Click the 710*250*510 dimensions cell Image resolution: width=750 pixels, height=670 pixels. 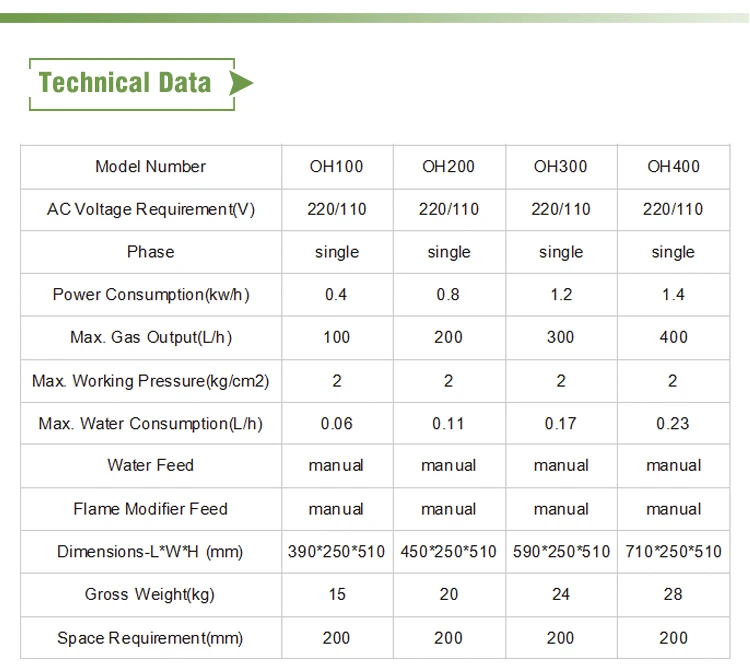click(673, 552)
